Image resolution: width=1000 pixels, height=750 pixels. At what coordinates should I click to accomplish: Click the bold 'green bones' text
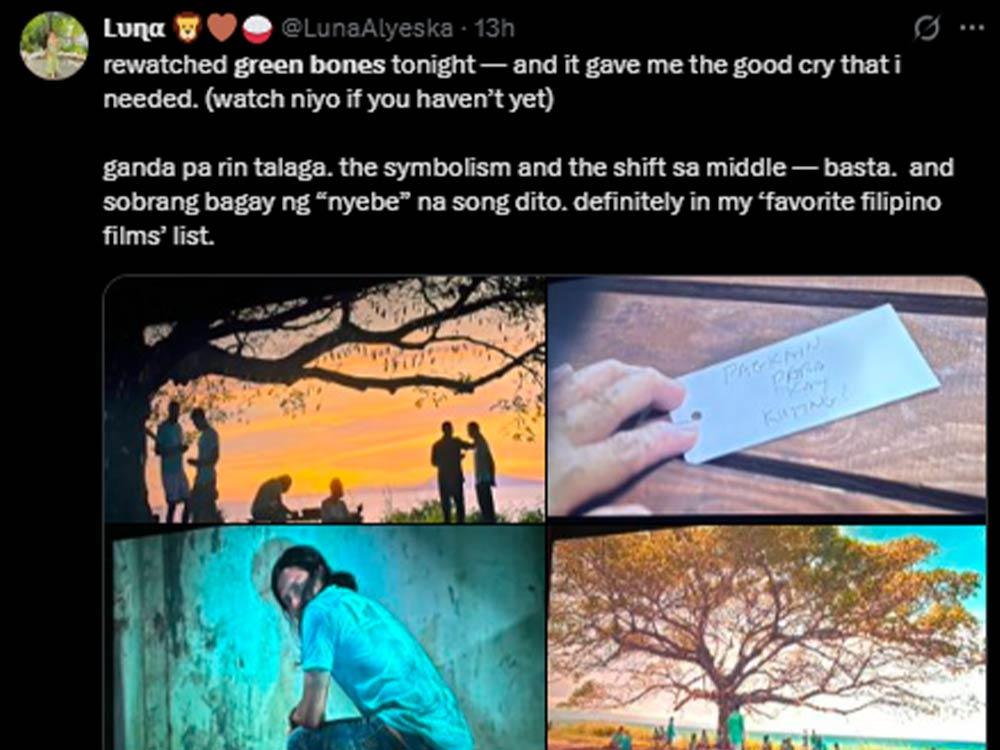pos(309,65)
